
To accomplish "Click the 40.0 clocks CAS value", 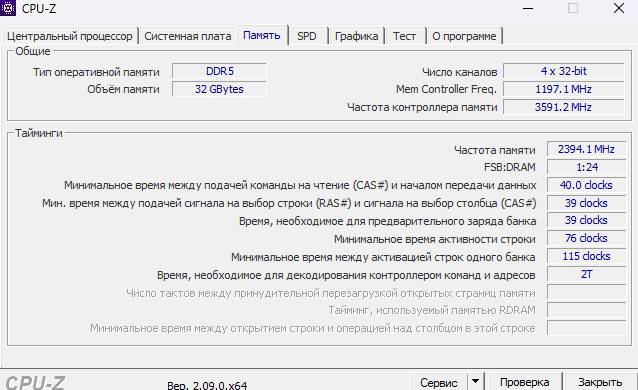I will (586, 185).
